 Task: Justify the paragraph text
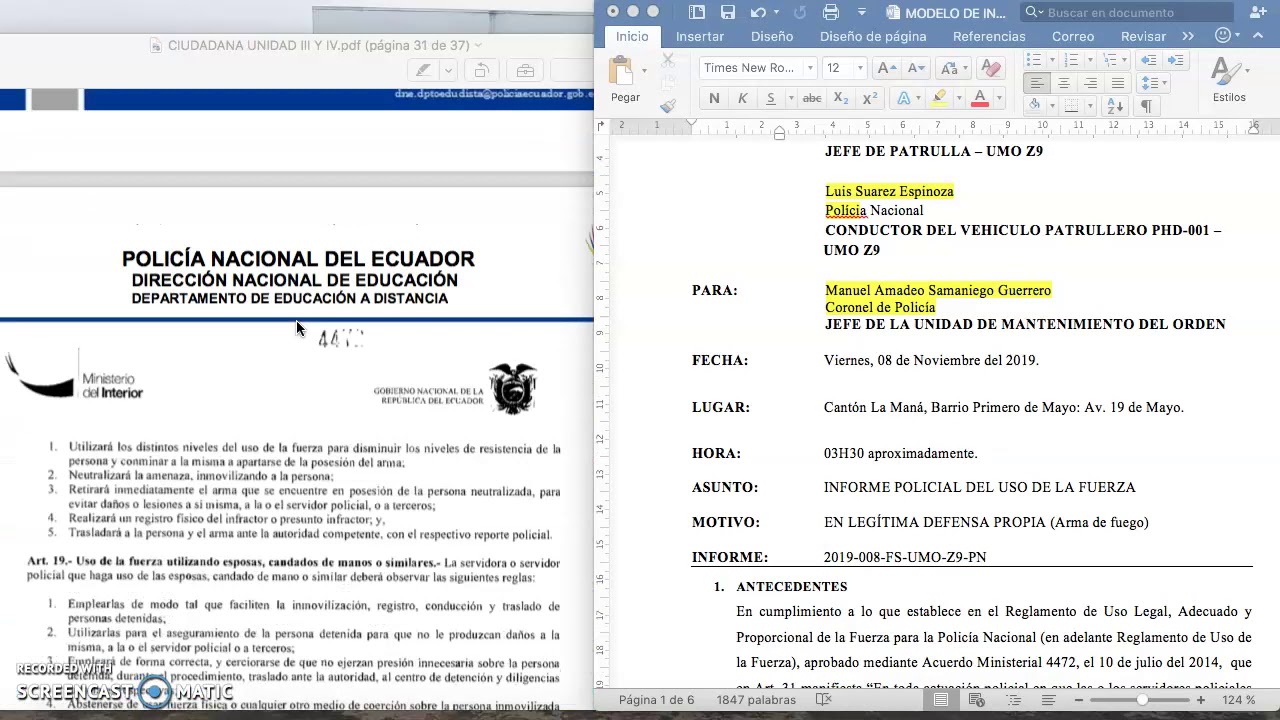click(x=1118, y=83)
